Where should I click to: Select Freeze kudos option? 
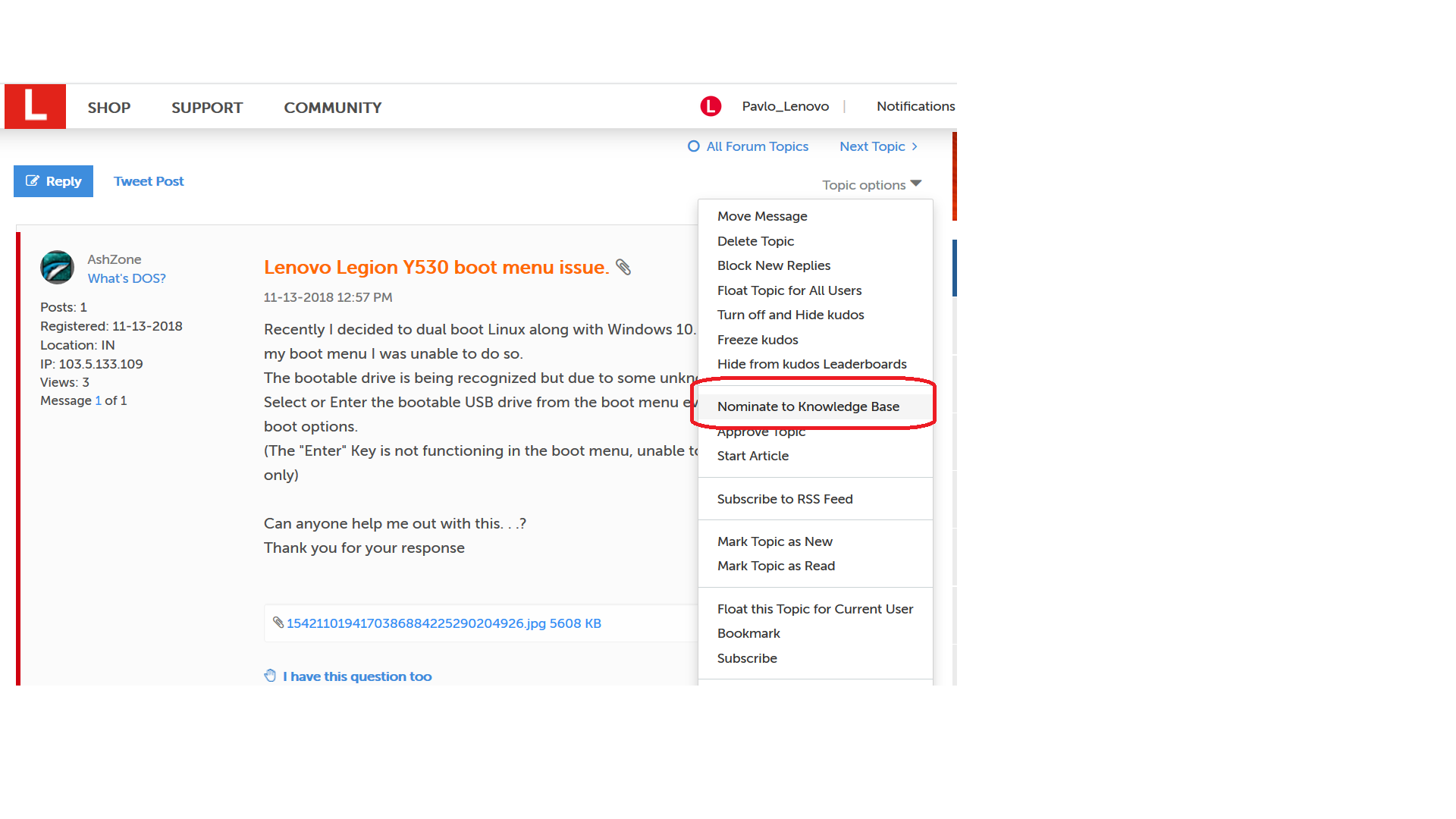758,340
